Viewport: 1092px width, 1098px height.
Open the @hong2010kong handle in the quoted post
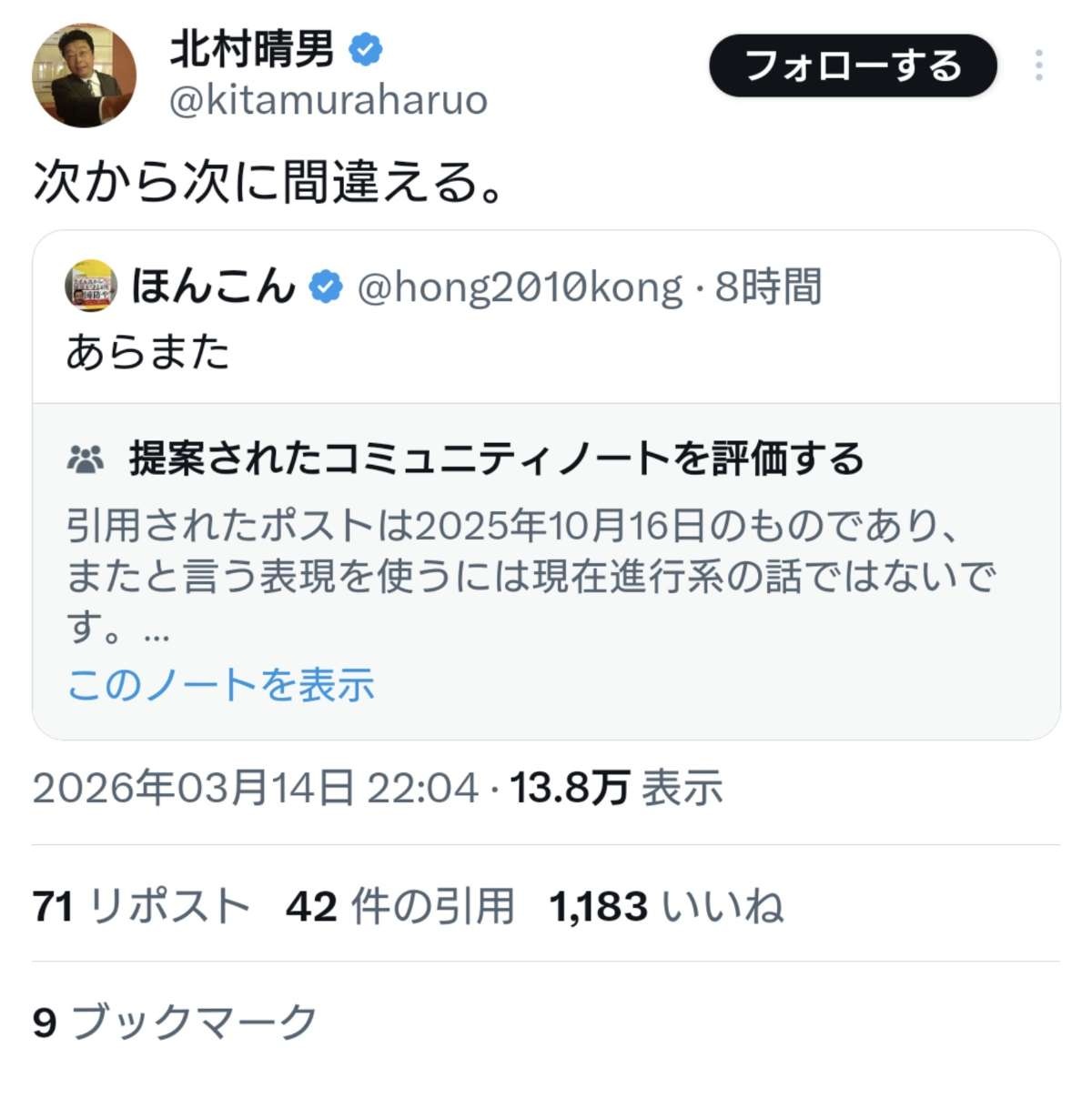(520, 287)
